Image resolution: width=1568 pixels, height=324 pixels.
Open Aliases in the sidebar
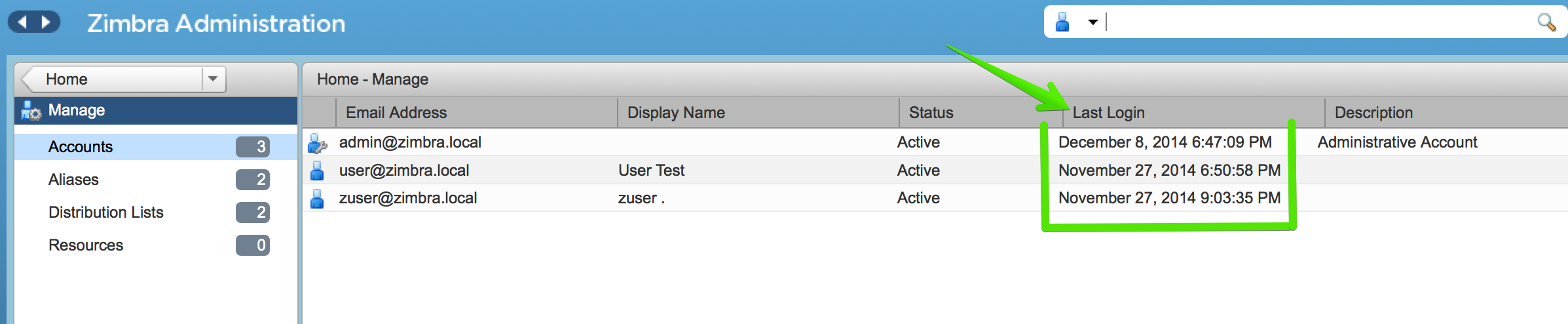click(73, 180)
